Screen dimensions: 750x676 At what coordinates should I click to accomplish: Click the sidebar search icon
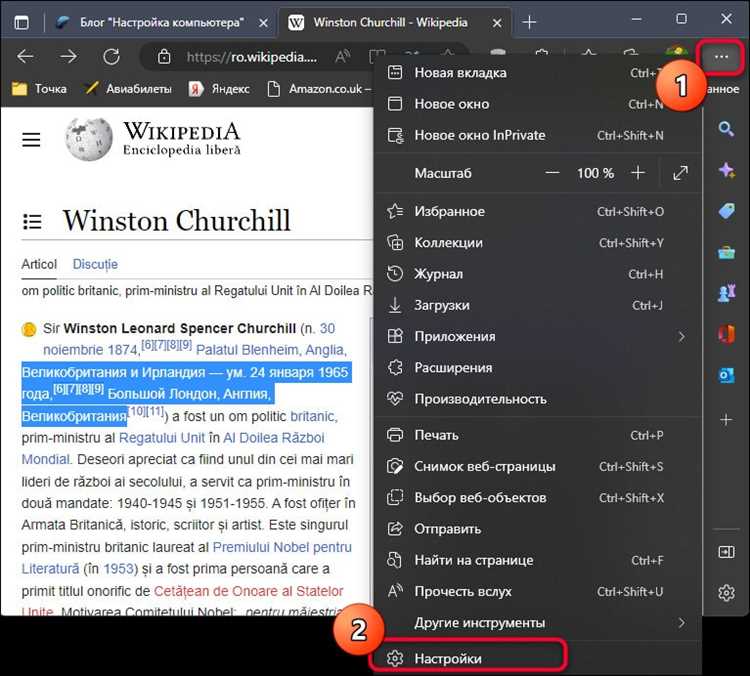pos(726,129)
